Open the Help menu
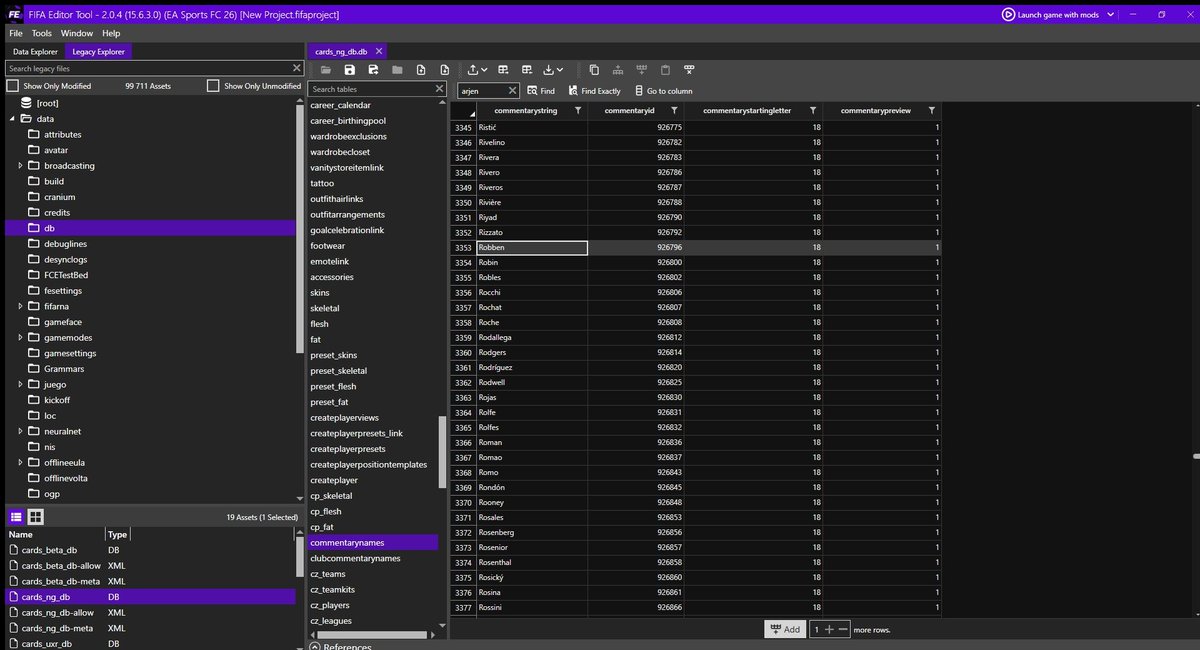The width and height of the screenshot is (1200, 650). 111,33
